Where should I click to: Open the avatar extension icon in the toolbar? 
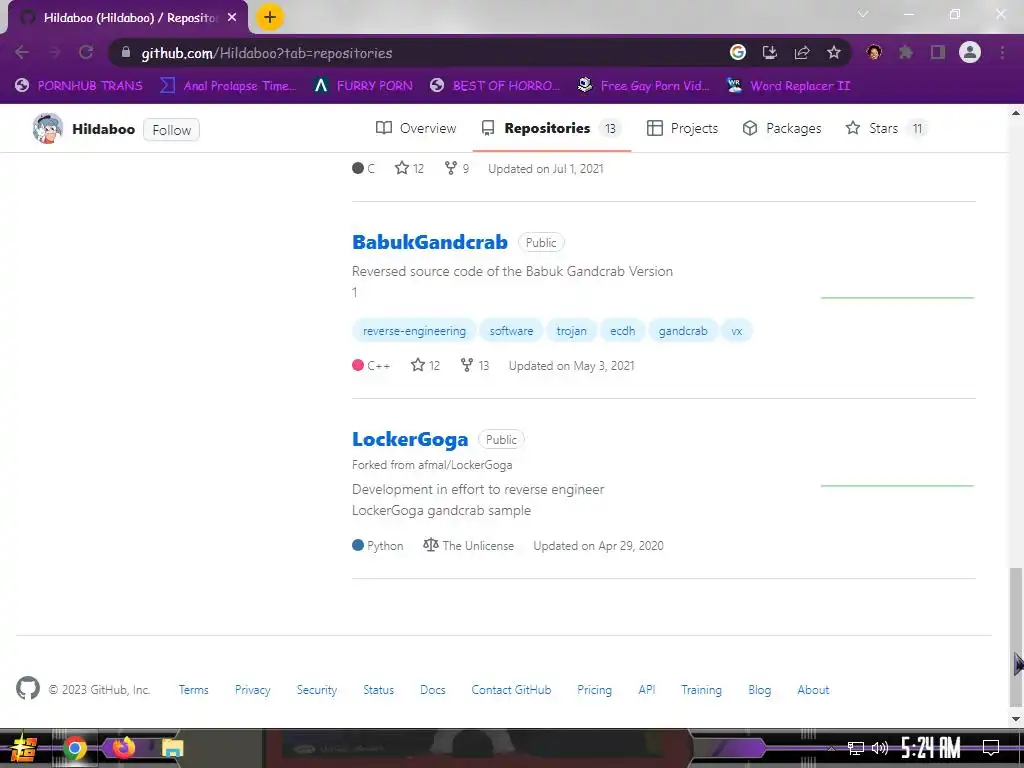(x=874, y=52)
